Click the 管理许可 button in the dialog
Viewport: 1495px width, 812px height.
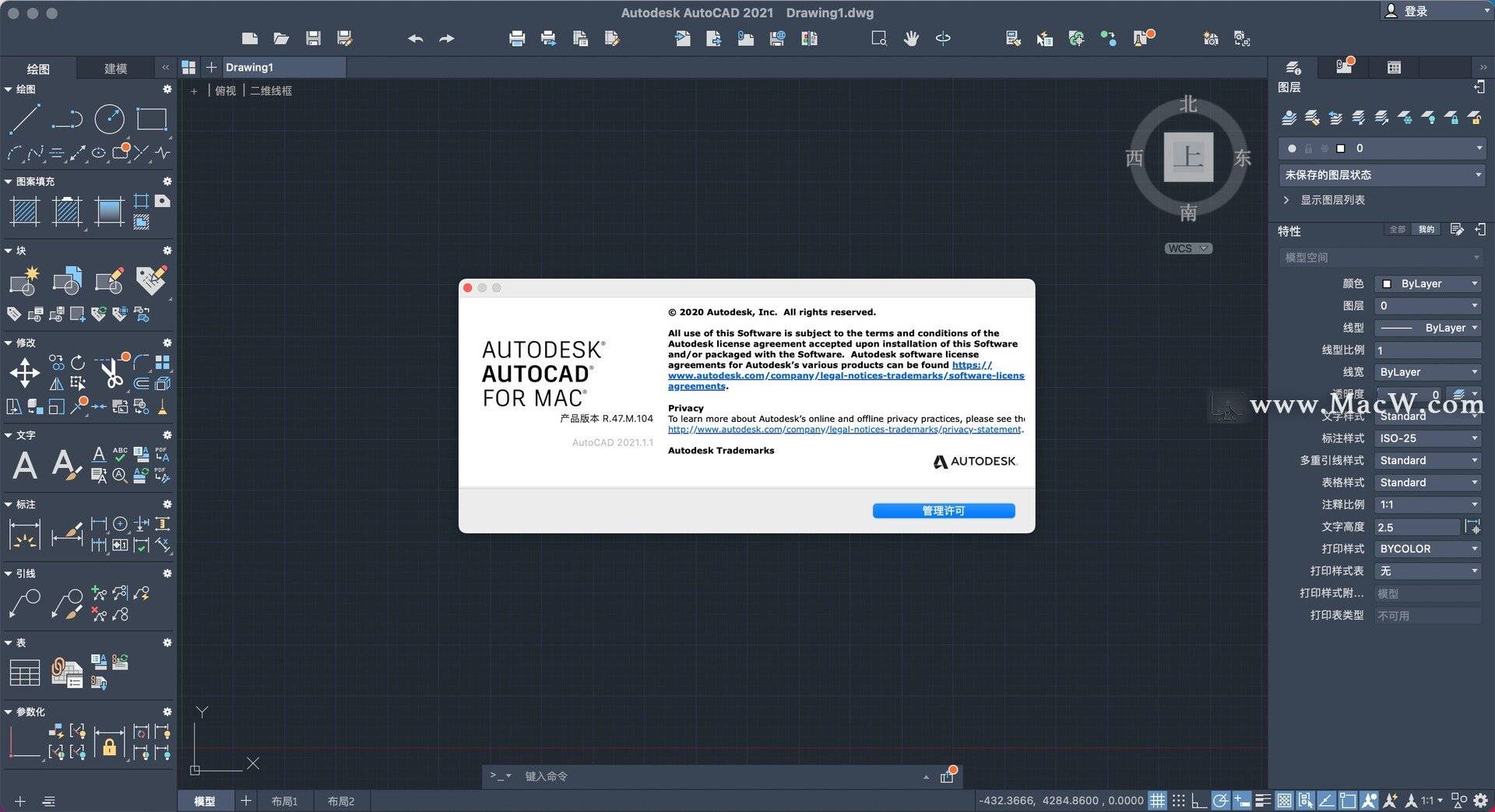(943, 510)
